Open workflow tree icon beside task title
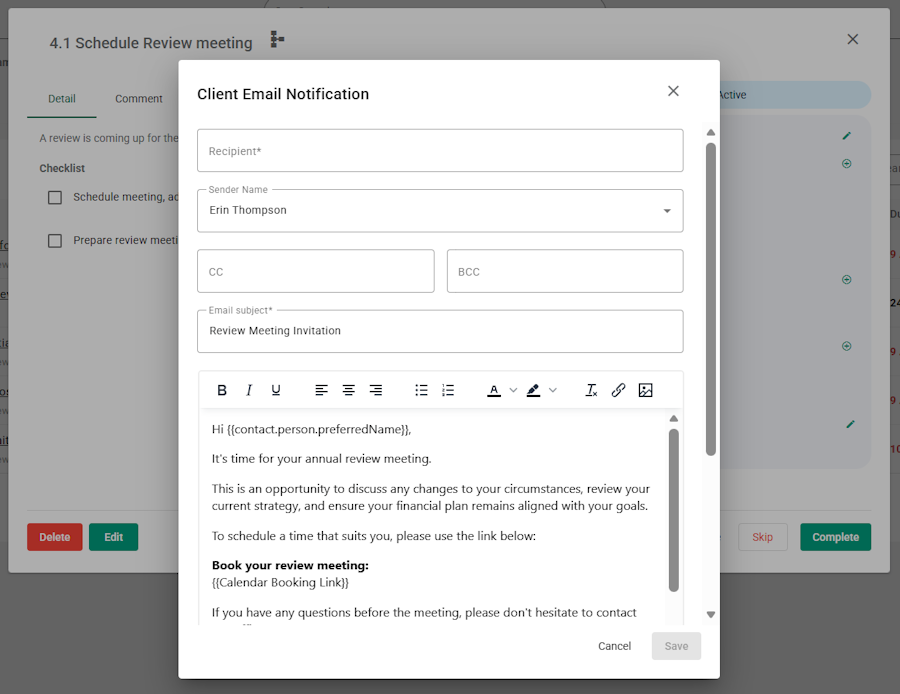Image resolution: width=900 pixels, height=694 pixels. point(277,39)
